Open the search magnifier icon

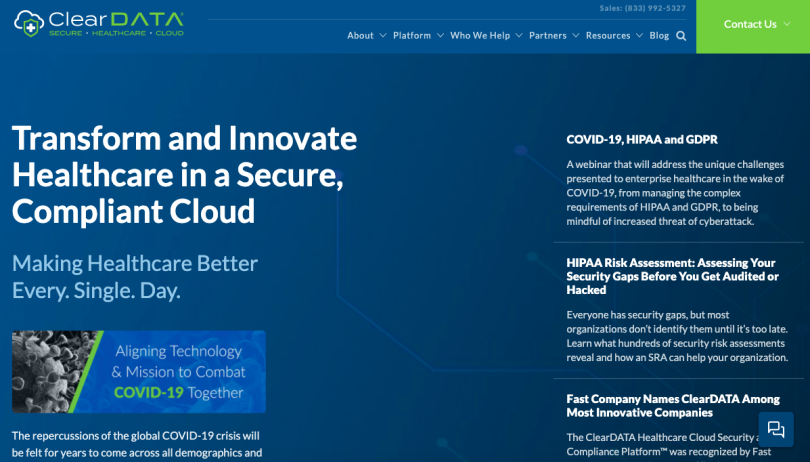point(681,36)
